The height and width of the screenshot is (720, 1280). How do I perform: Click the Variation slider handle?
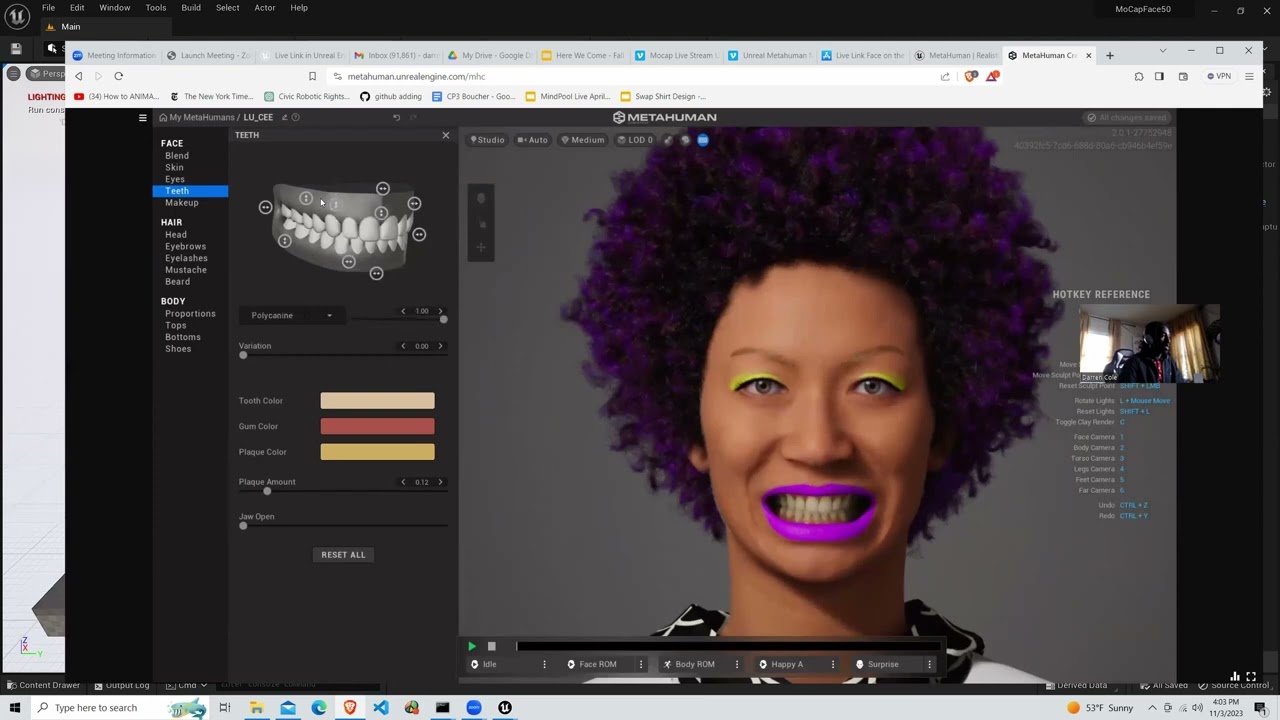[x=243, y=355]
